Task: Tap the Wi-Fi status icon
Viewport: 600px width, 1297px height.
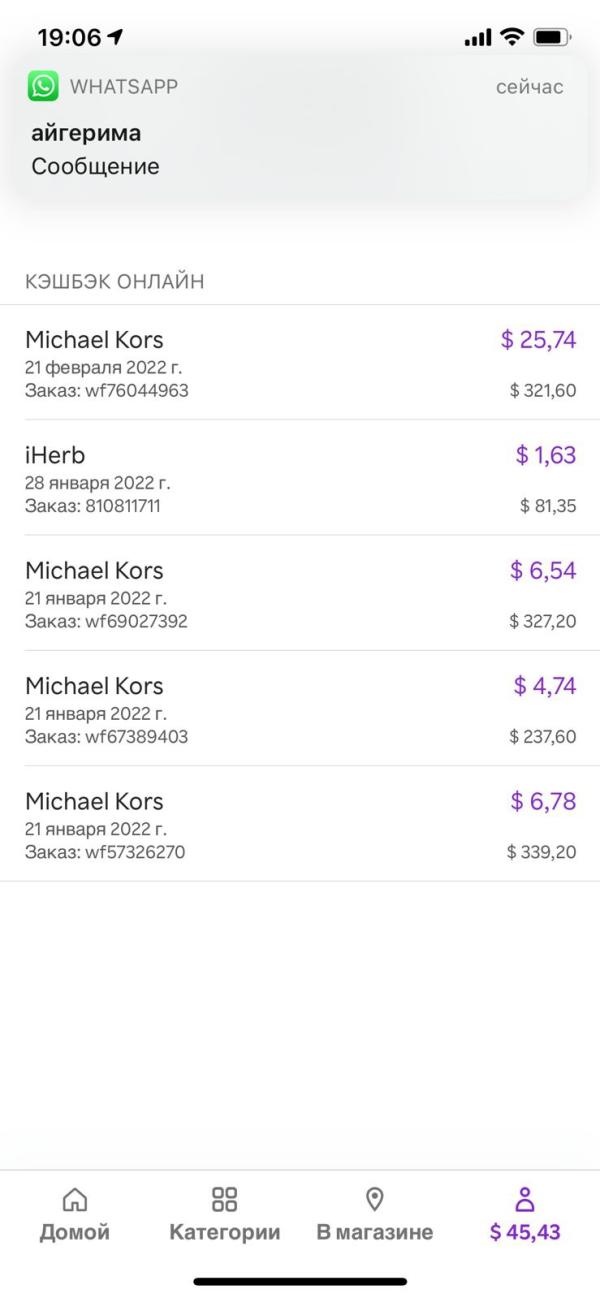Action: coord(513,38)
